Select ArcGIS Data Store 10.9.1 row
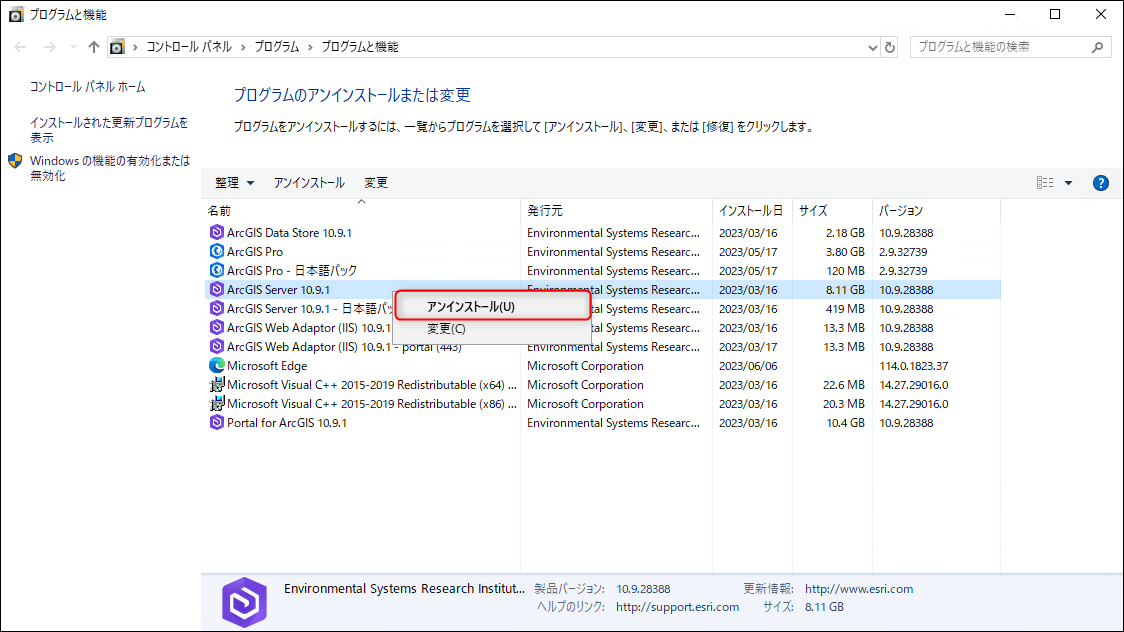 pos(601,232)
